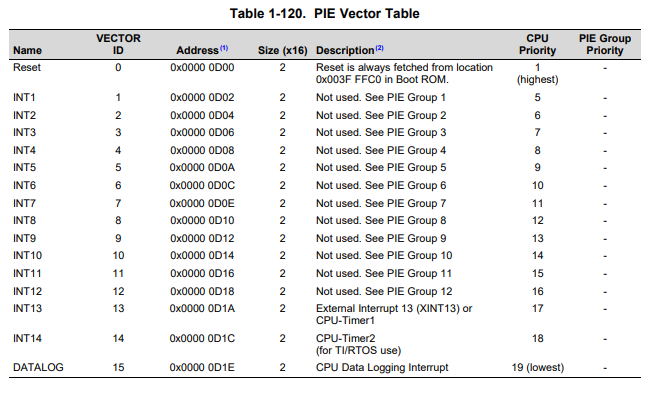
Task: Select address 0x0000 0D0A for INT5
Action: tap(202, 167)
